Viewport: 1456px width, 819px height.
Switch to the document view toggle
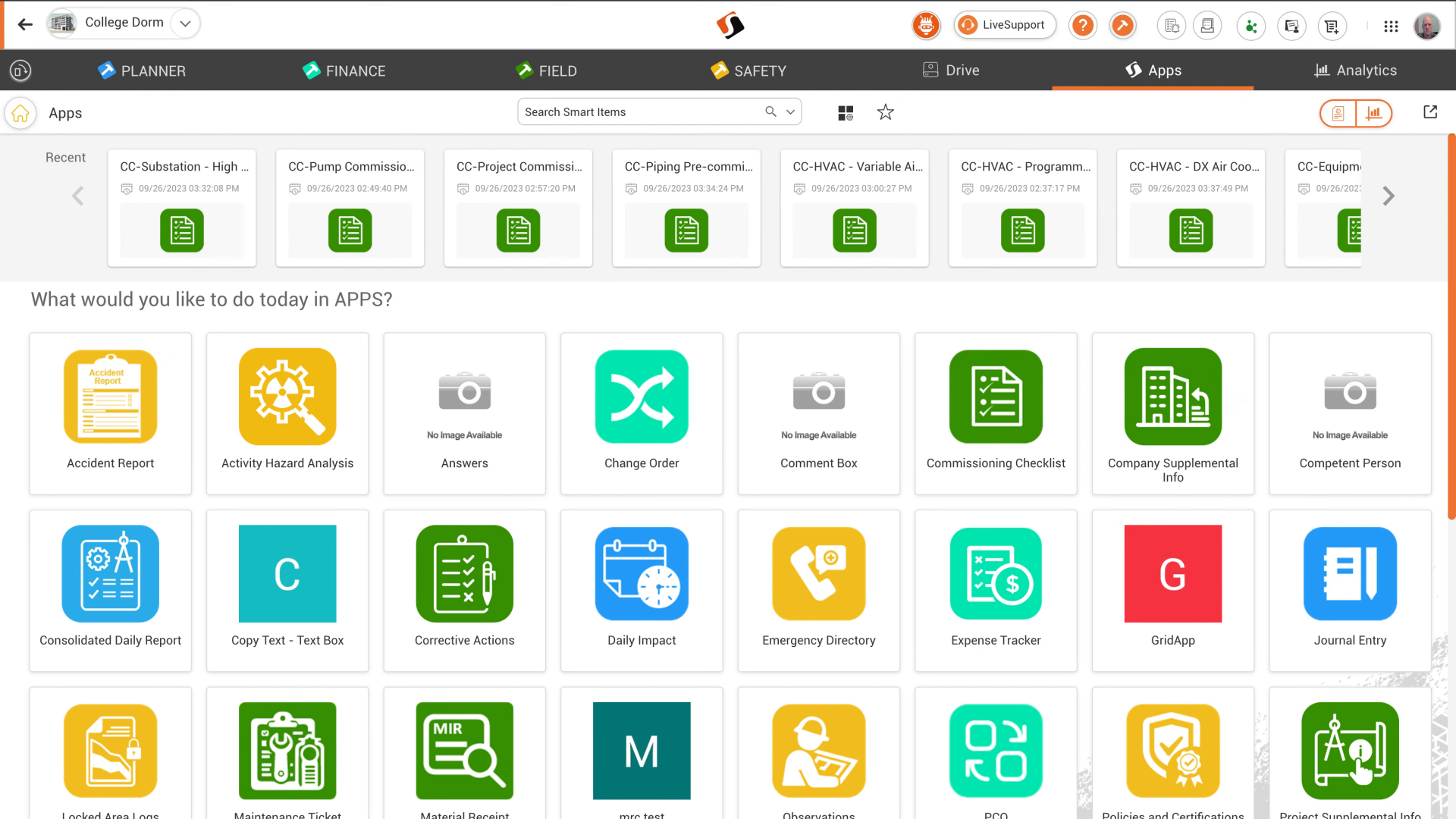point(1338,113)
